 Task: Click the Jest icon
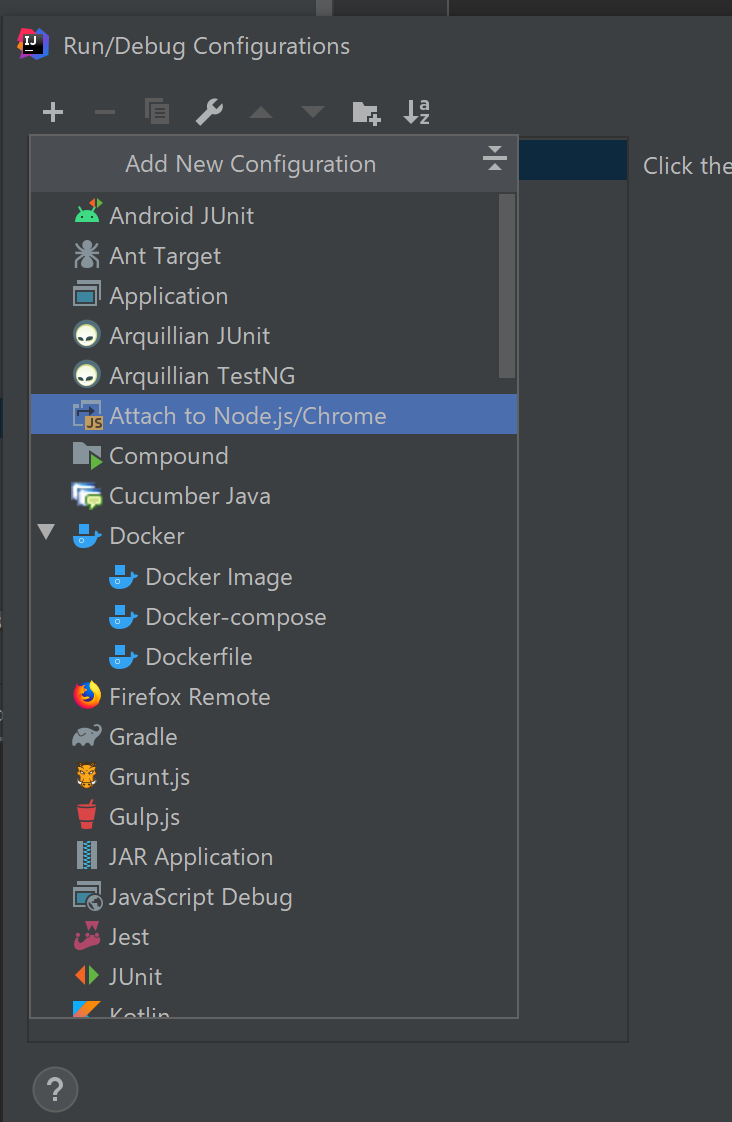87,936
